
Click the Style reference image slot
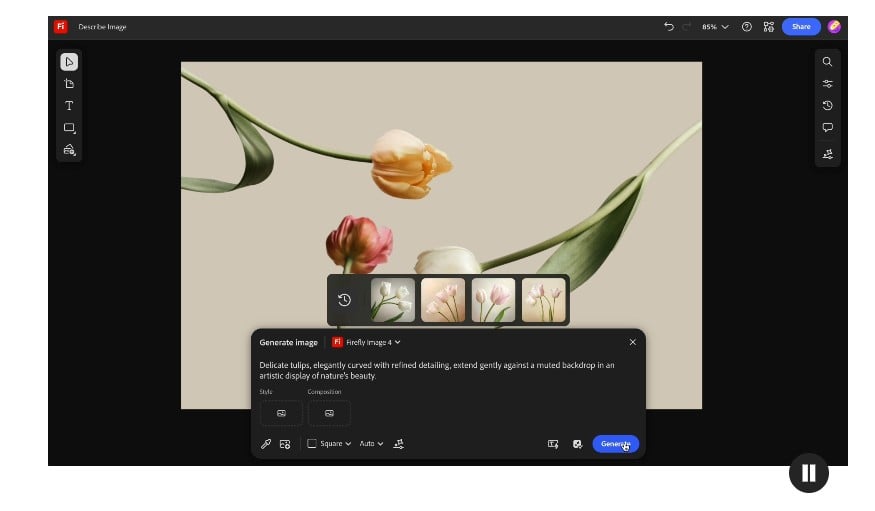pos(281,413)
